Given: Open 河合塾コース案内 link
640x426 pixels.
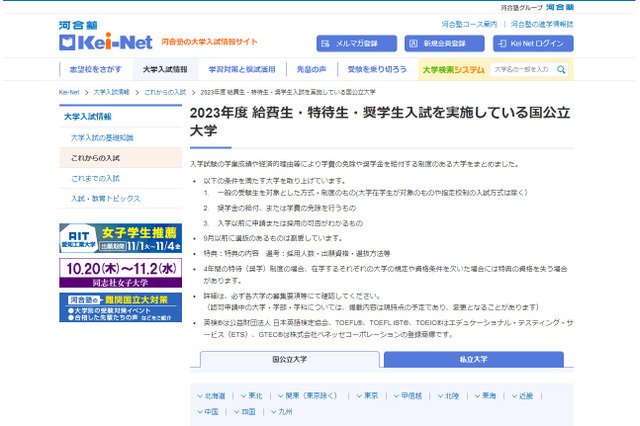Looking at the screenshot, I should click(x=469, y=24).
